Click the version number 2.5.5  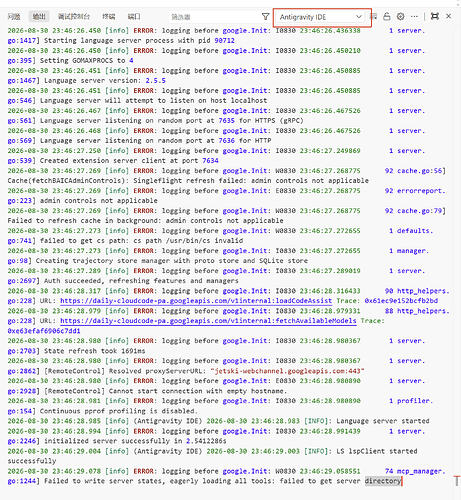155,80
